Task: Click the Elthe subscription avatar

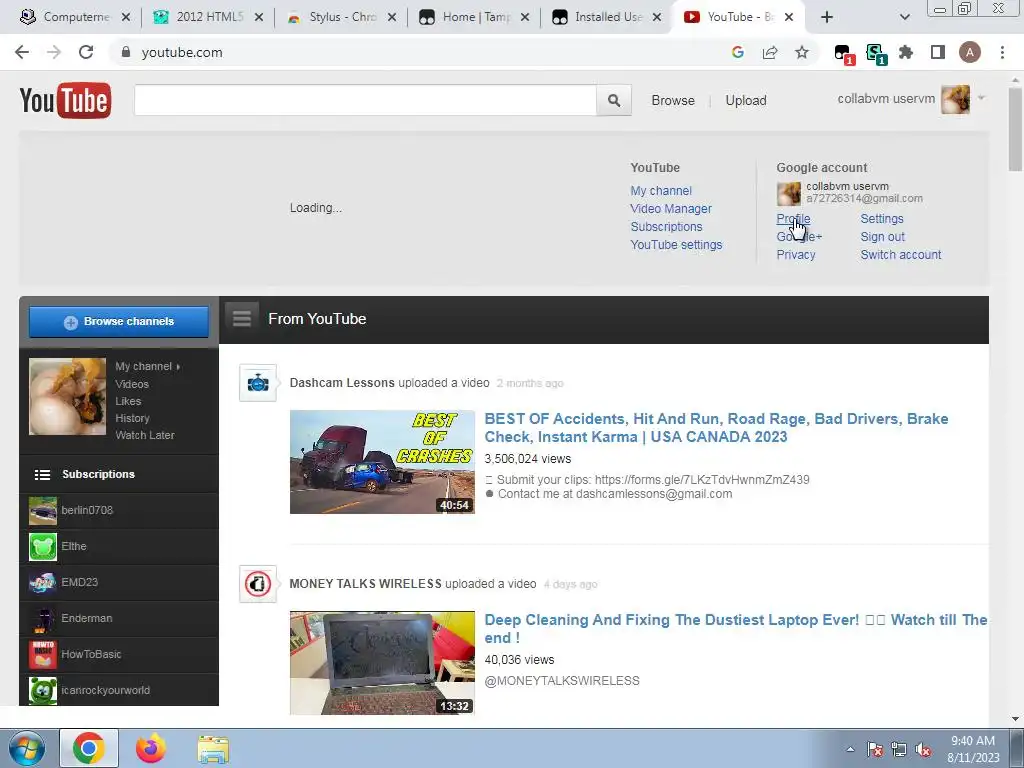Action: point(42,546)
